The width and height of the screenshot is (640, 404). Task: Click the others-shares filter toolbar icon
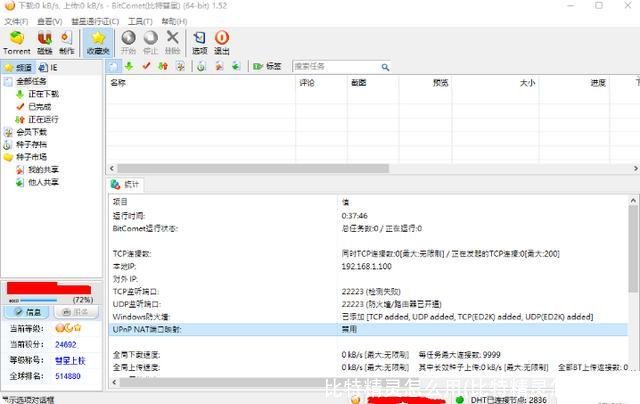pyautogui.click(x=236, y=66)
